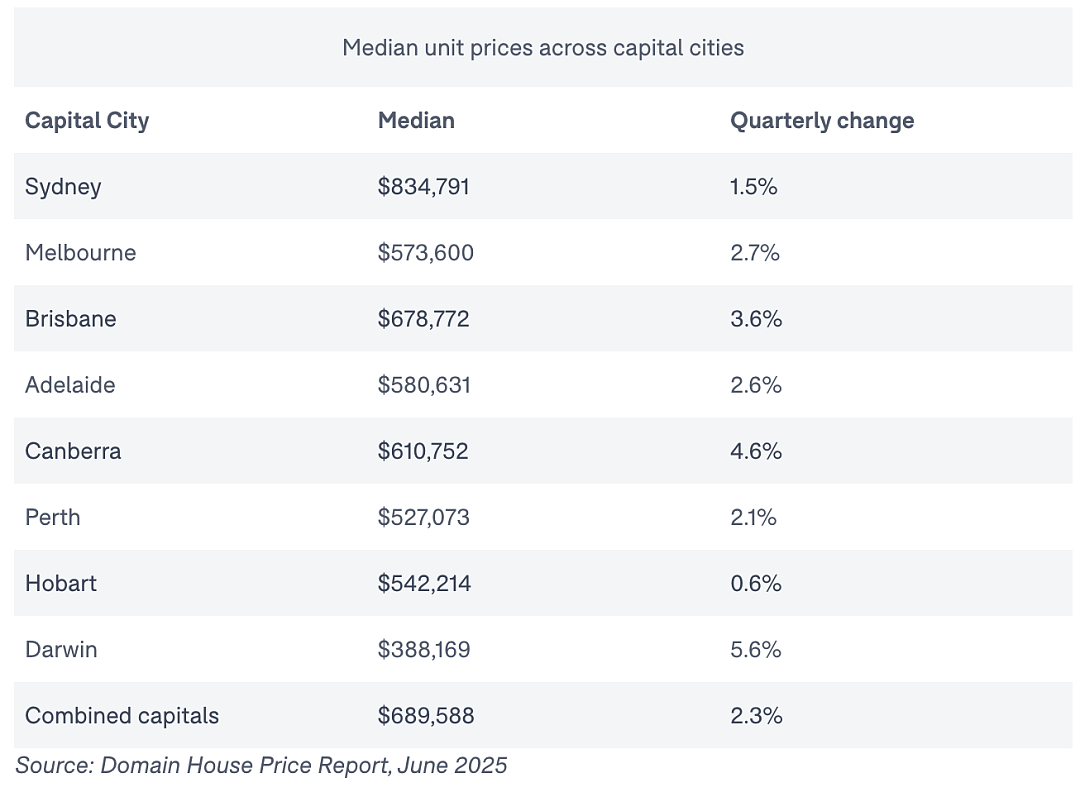This screenshot has width=1080, height=792.
Task: Select the Melbourne row label
Action: [81, 253]
